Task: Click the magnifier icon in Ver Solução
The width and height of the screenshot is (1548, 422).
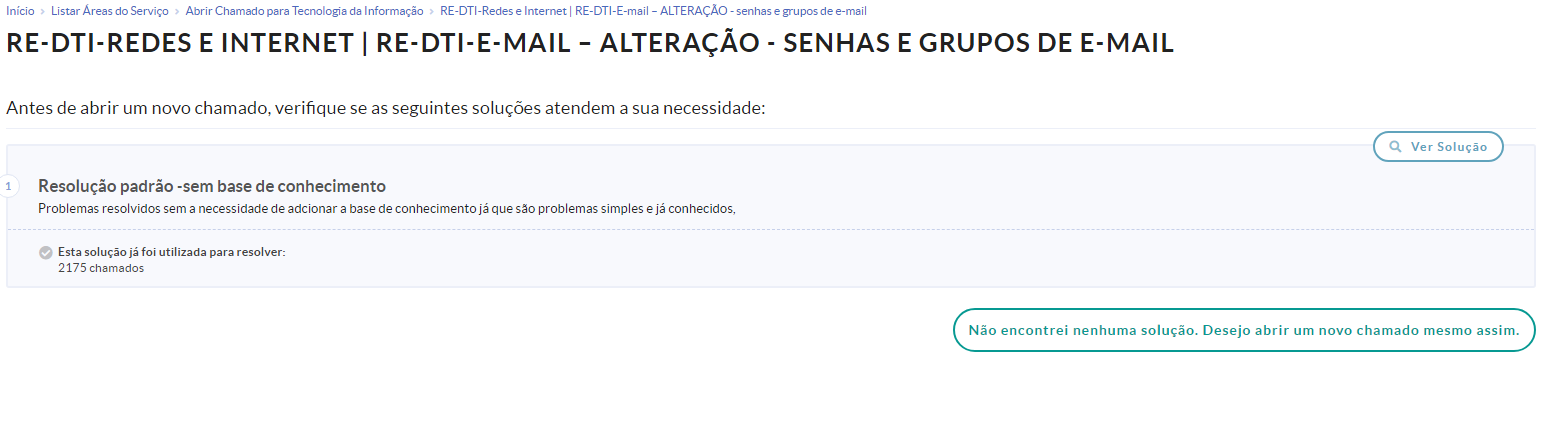Action: [1395, 147]
